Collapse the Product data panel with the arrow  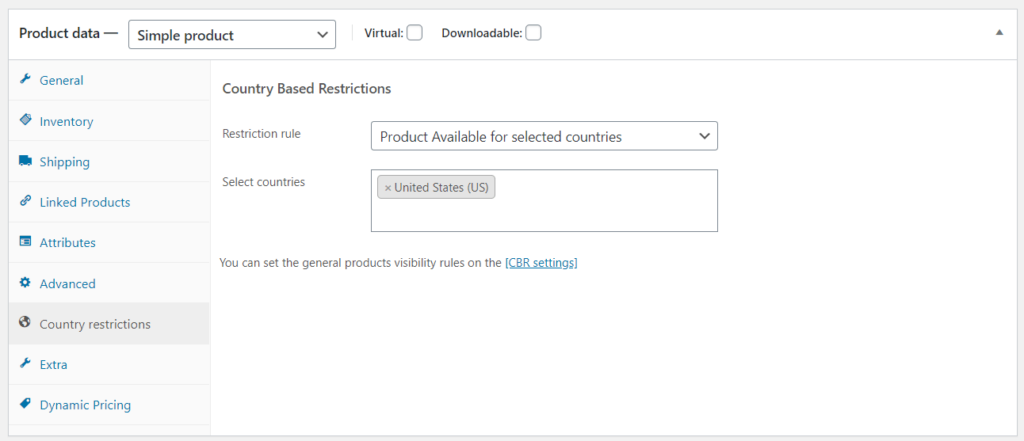click(x=999, y=32)
